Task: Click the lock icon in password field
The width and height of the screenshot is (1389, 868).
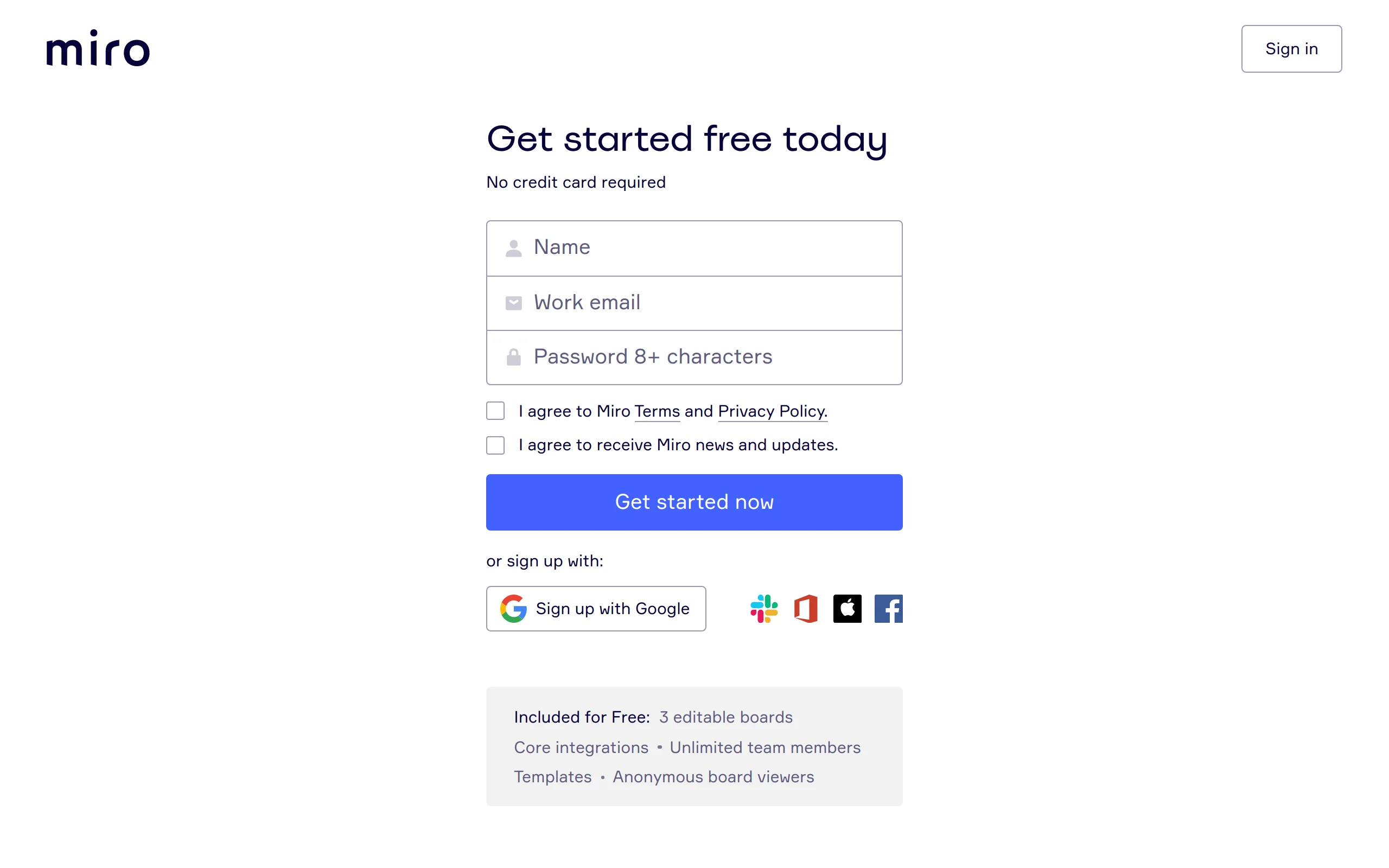Action: (513, 357)
